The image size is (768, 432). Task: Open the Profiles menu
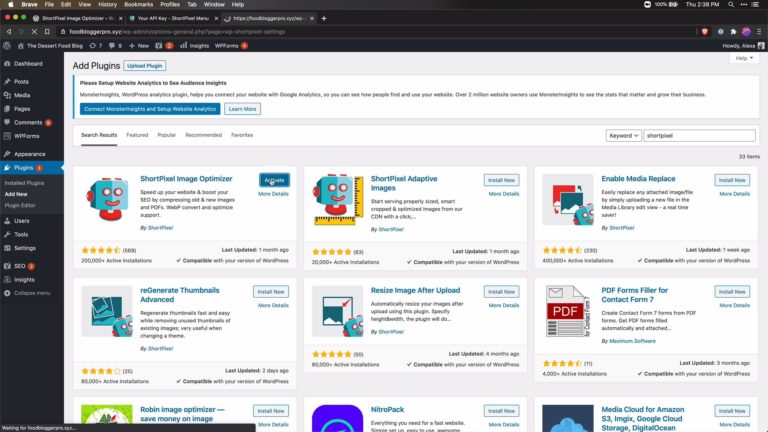170,4
